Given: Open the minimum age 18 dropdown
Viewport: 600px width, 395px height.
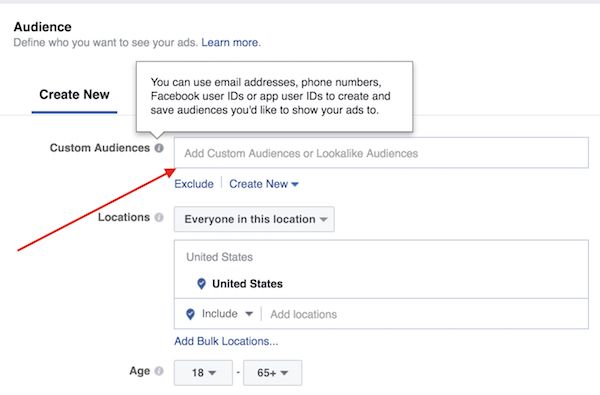Looking at the screenshot, I should pos(203,372).
